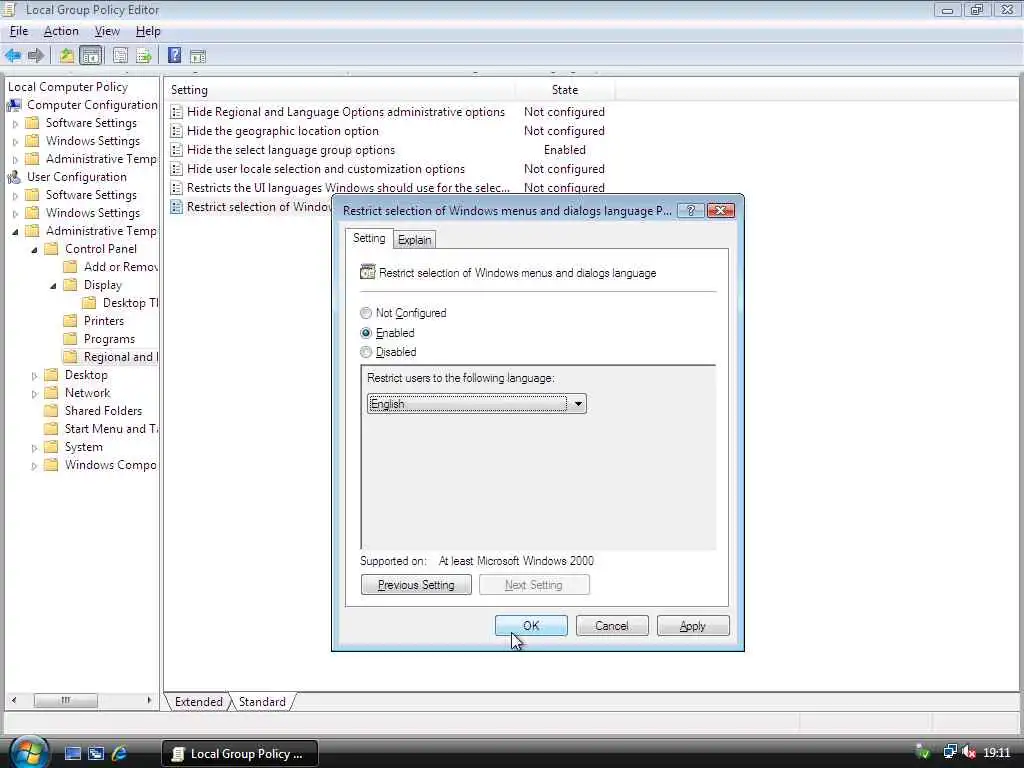
Task: Click the User Configuration node icon
Action: click(x=14, y=177)
